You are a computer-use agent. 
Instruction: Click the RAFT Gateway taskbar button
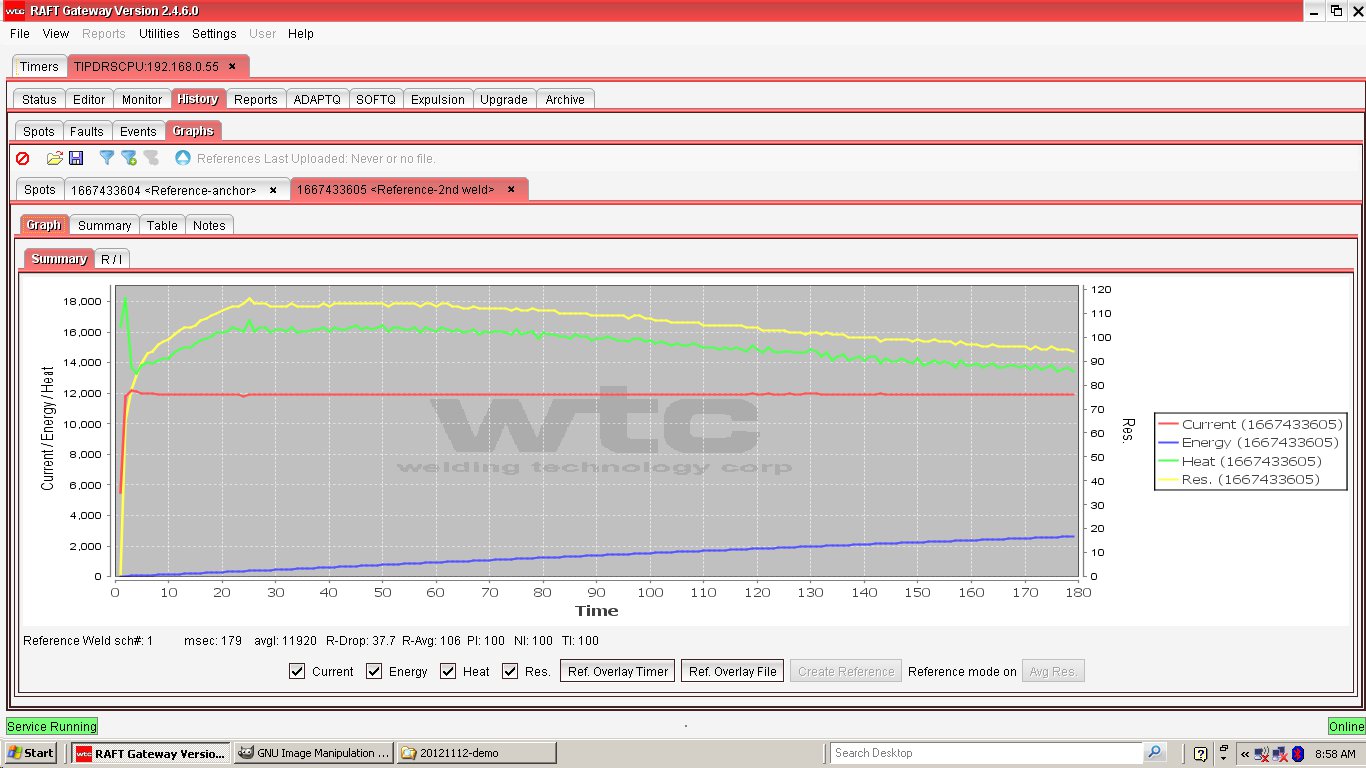[x=151, y=753]
